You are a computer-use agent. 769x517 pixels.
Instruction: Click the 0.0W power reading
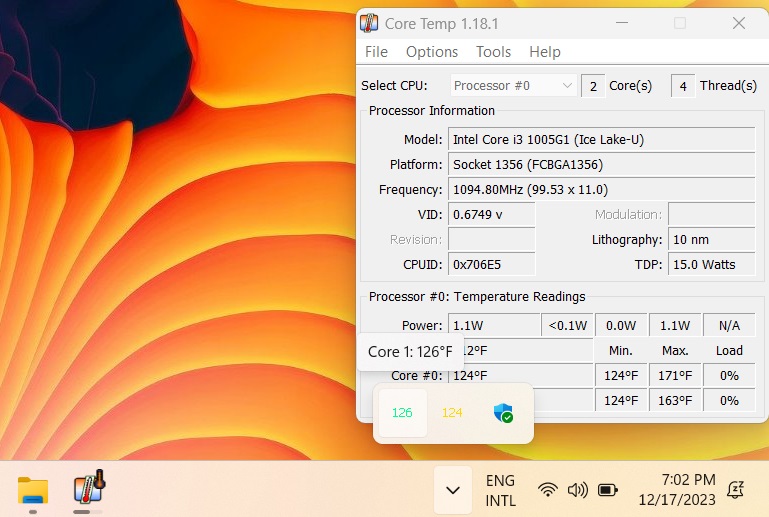621,325
